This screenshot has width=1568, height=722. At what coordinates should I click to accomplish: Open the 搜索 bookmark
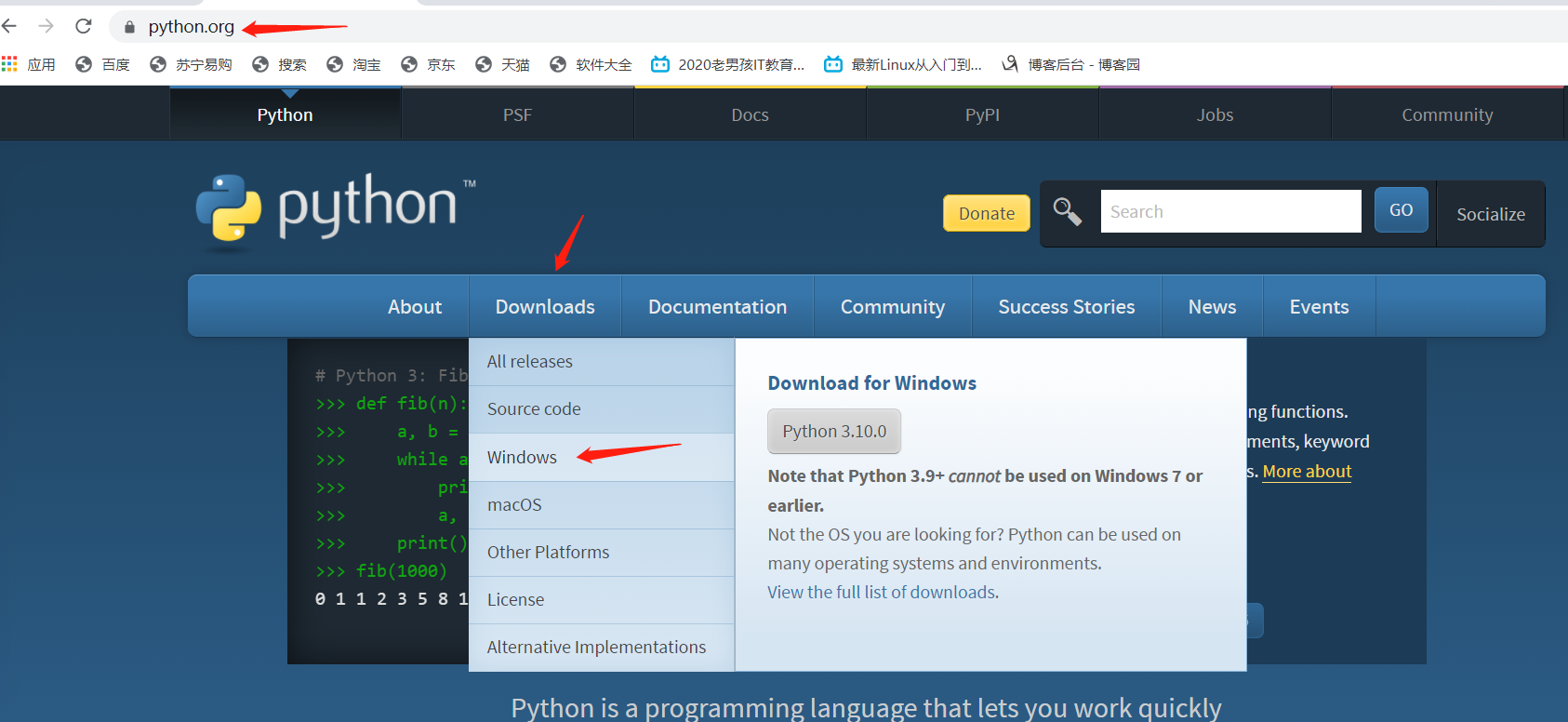pyautogui.click(x=279, y=64)
